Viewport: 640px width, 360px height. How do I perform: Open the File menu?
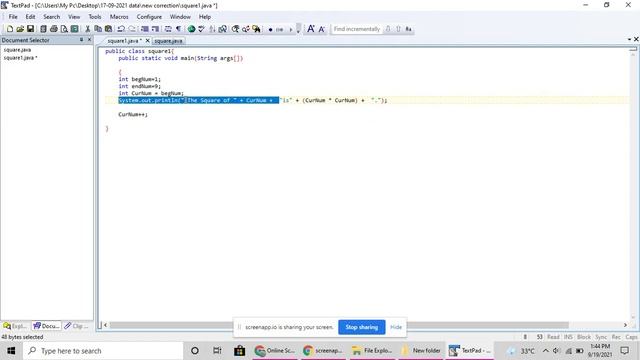coord(13,17)
